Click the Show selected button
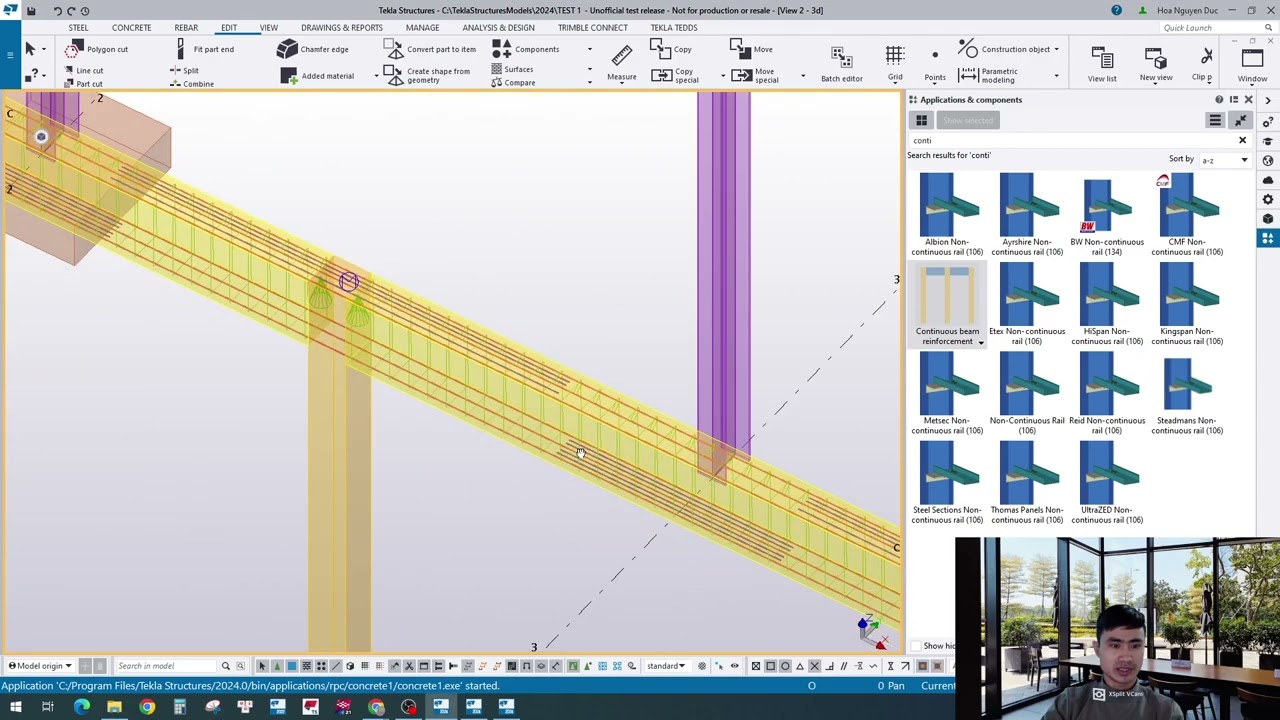The image size is (1280, 720). [968, 120]
